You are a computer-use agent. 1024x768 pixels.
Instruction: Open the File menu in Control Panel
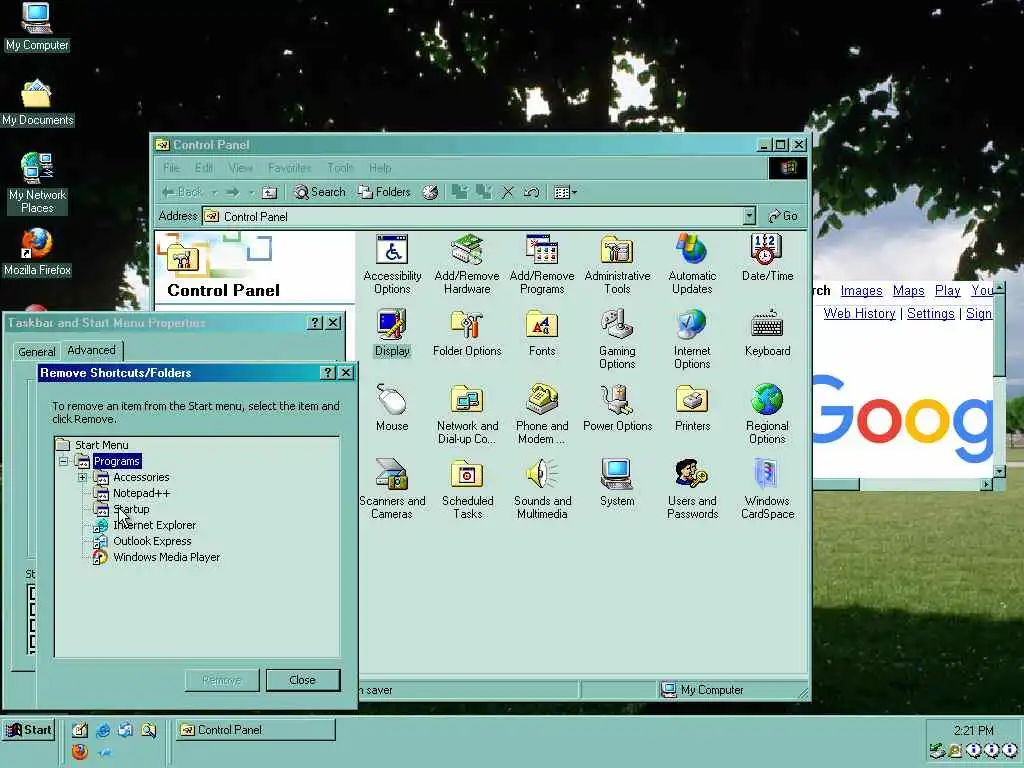(171, 168)
